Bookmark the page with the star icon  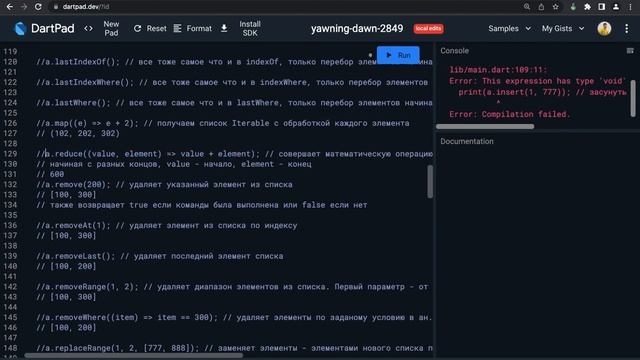coord(556,7)
